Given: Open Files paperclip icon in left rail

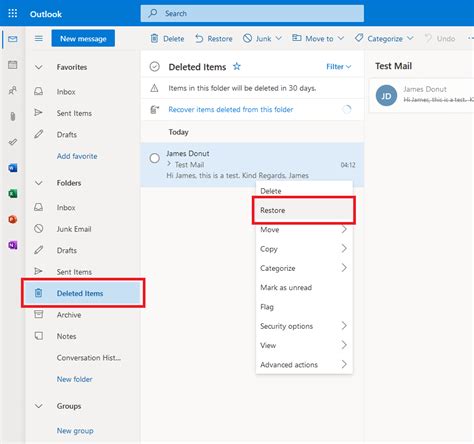Looking at the screenshot, I should pos(13,116).
